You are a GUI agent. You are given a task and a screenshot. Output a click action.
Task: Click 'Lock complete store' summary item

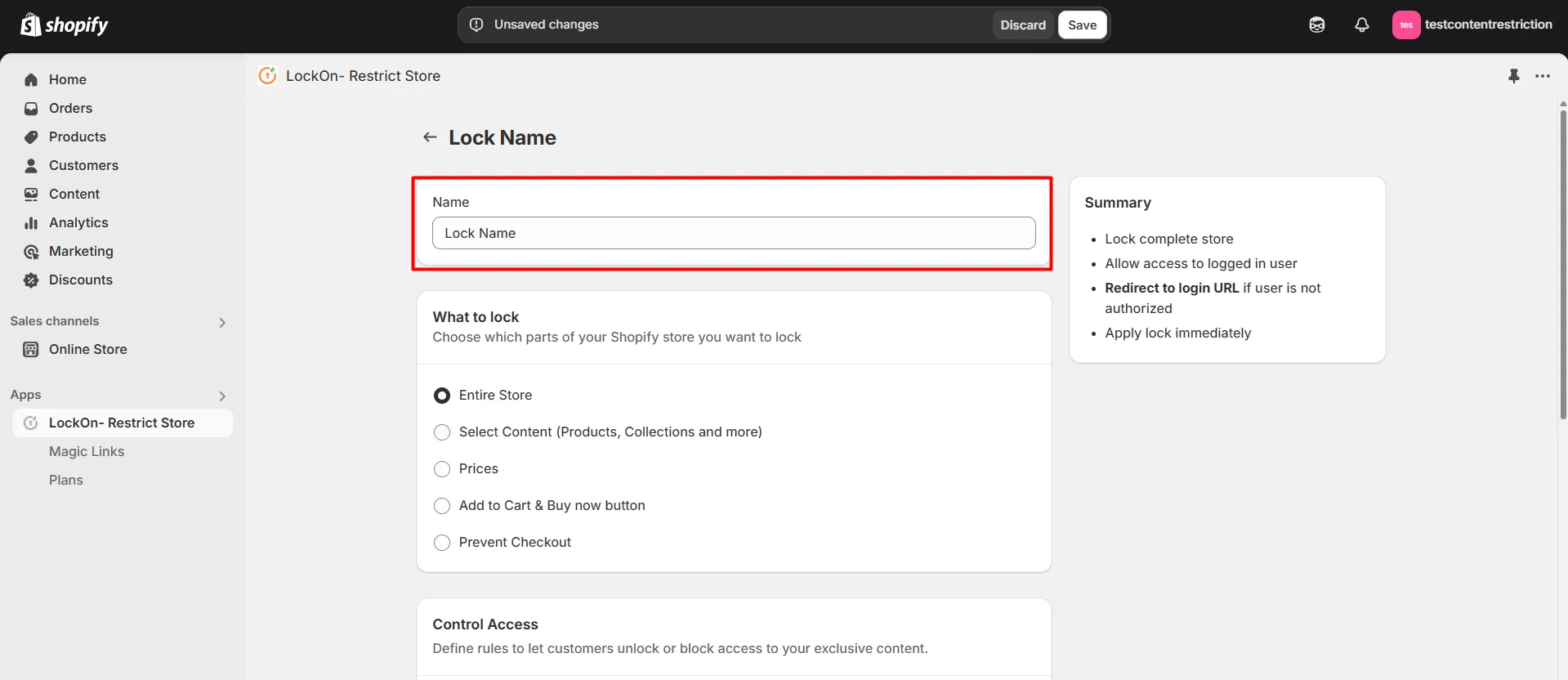[x=1169, y=239]
